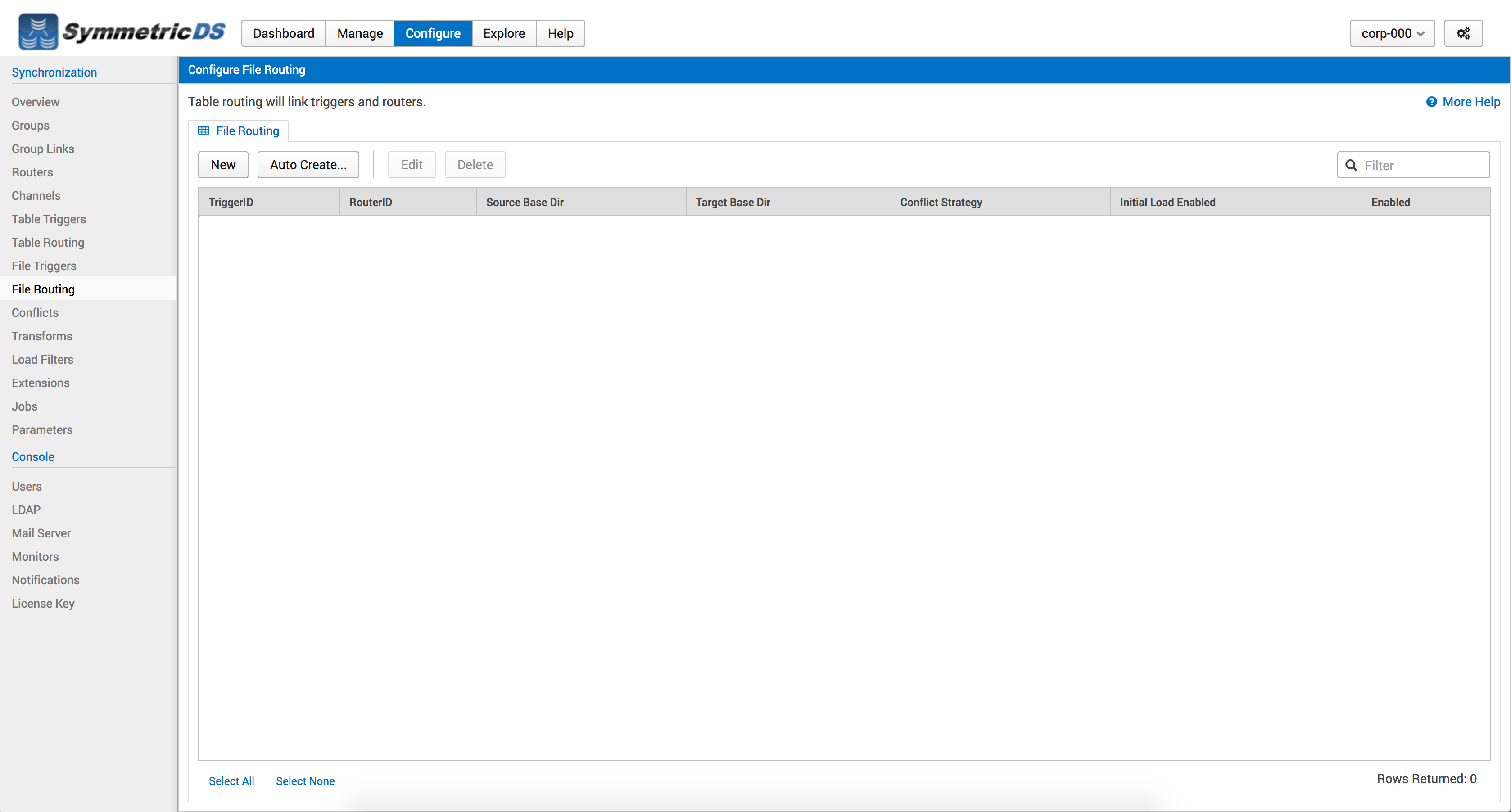The image size is (1511, 812).
Task: Click the Rows Returned: 0 text
Action: click(x=1426, y=779)
